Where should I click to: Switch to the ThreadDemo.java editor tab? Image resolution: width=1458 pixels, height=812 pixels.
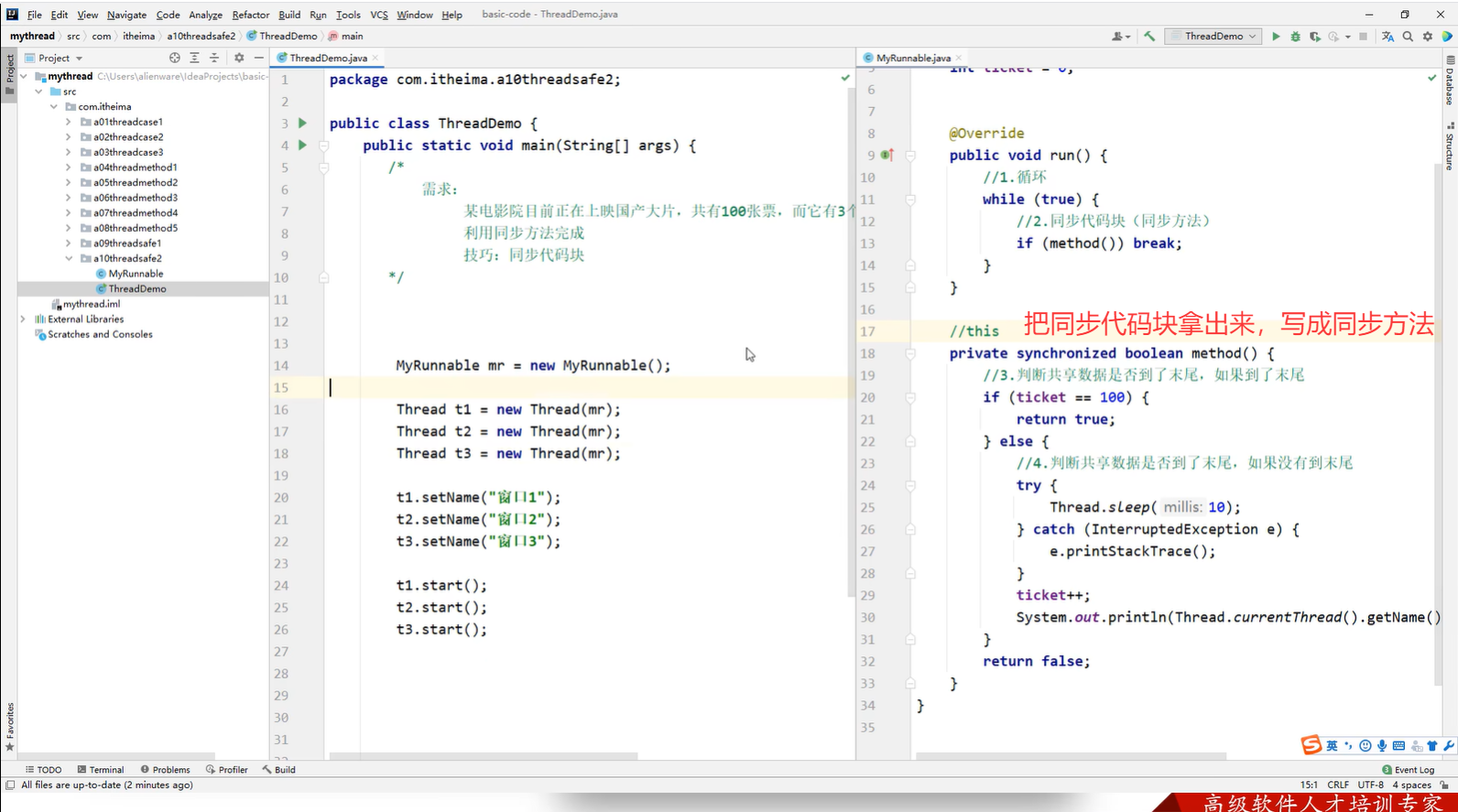tap(328, 58)
